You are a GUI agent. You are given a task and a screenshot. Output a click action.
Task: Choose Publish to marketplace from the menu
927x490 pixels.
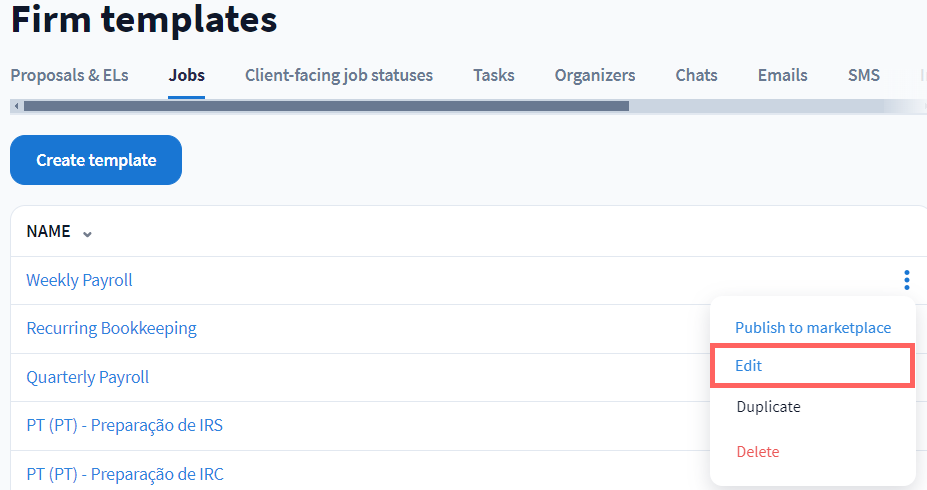coord(812,327)
